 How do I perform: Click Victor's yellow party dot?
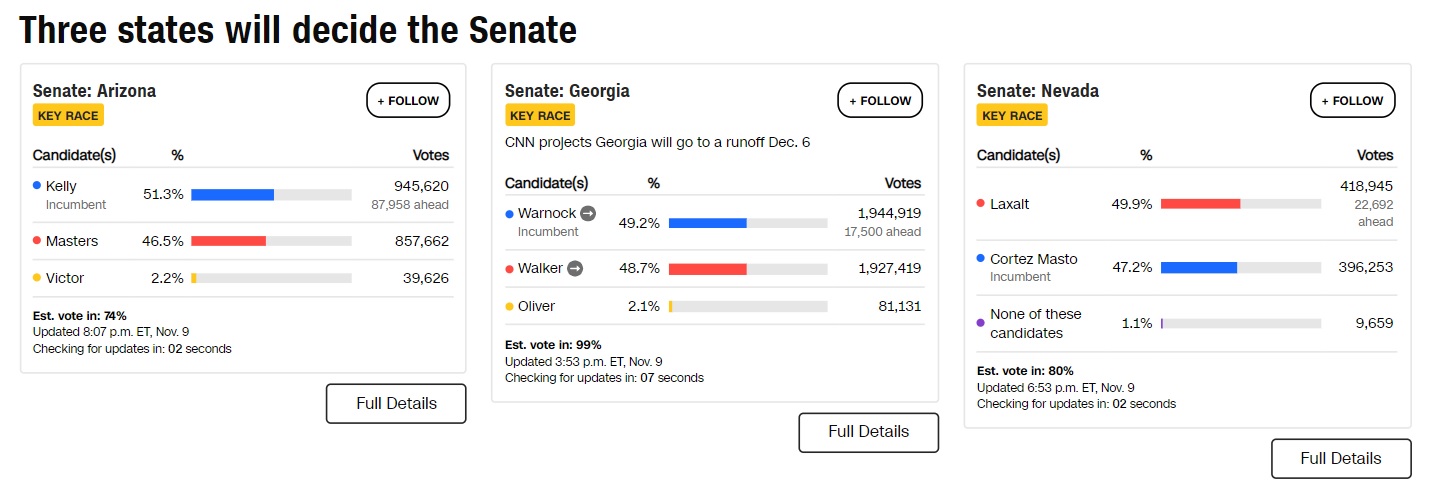[37, 278]
